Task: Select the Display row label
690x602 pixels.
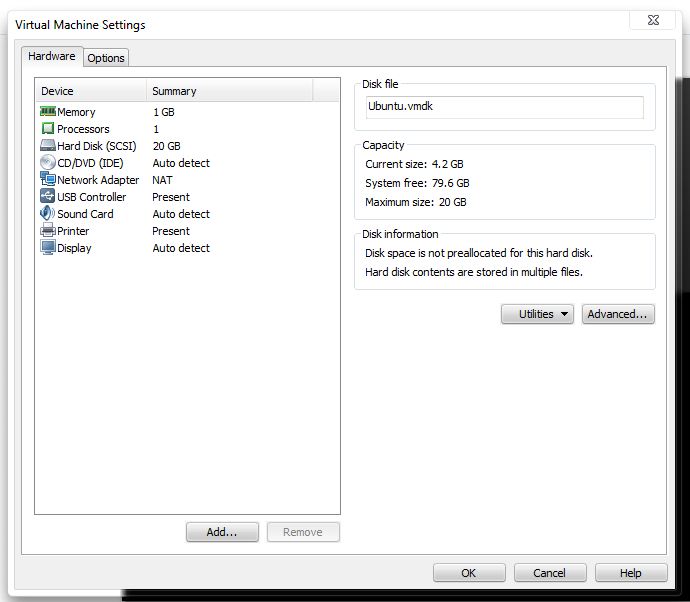Action: tap(74, 248)
